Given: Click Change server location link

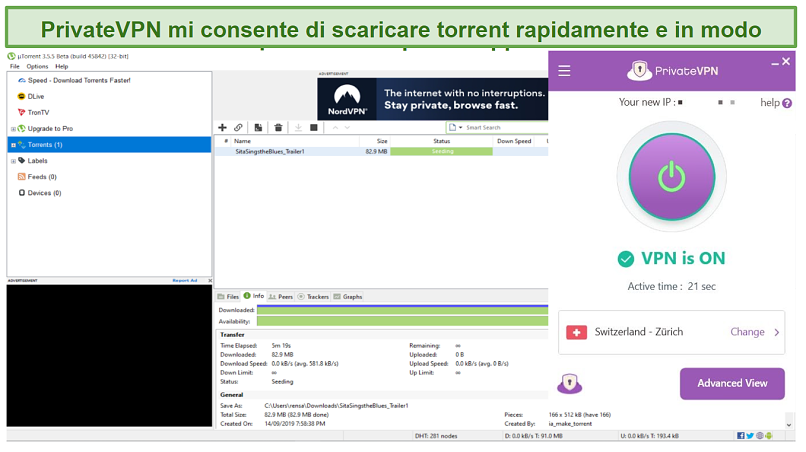Looking at the screenshot, I should click(x=747, y=332).
